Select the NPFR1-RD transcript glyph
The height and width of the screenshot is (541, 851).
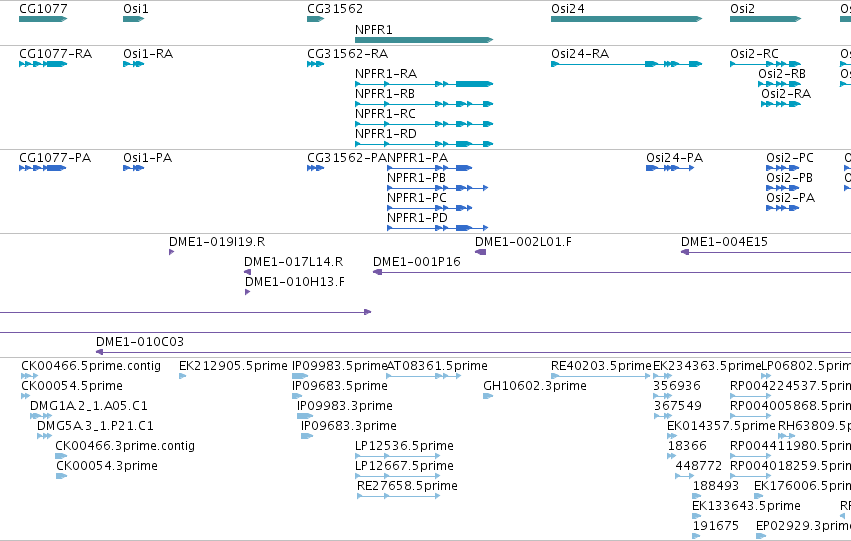click(x=424, y=144)
